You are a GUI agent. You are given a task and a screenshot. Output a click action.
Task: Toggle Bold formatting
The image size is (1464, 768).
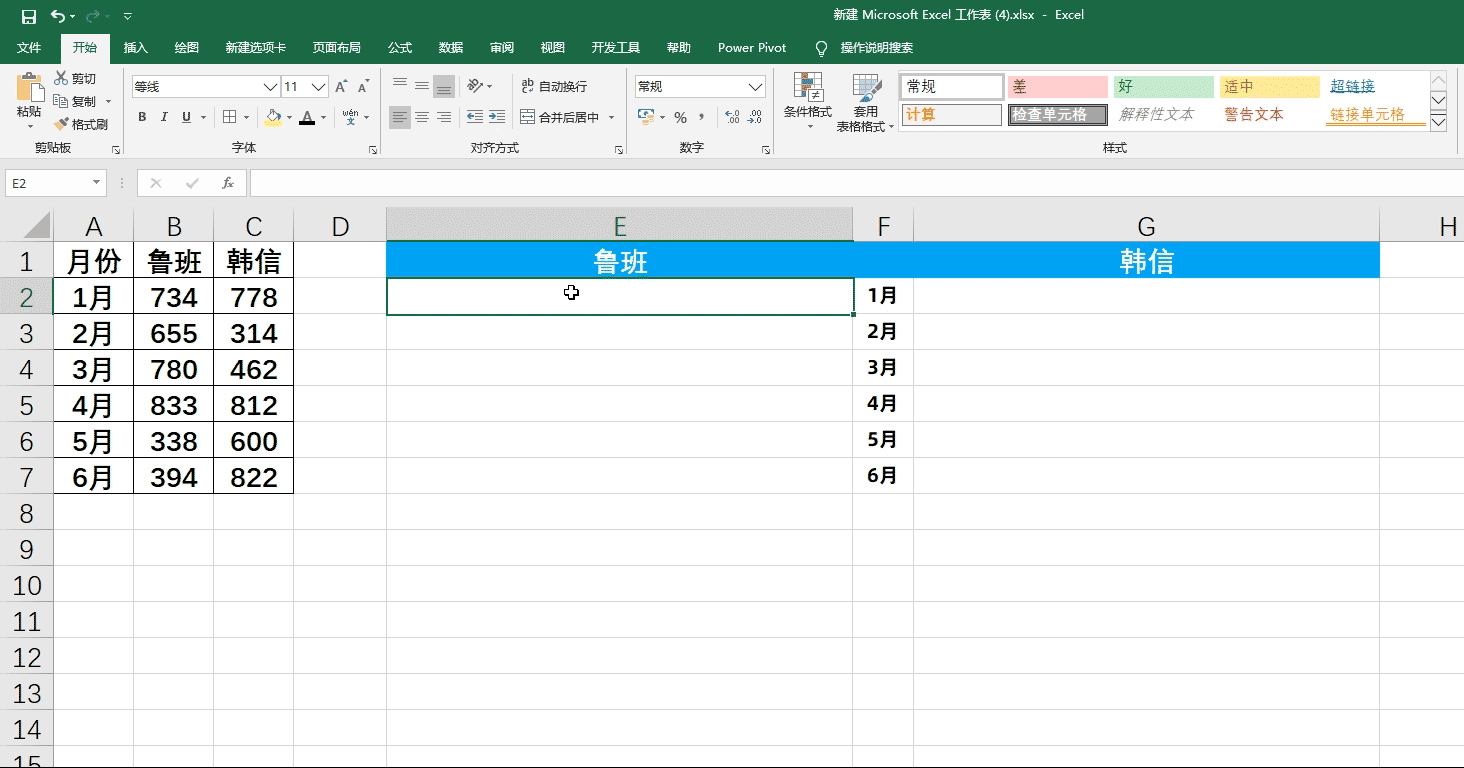(x=142, y=118)
